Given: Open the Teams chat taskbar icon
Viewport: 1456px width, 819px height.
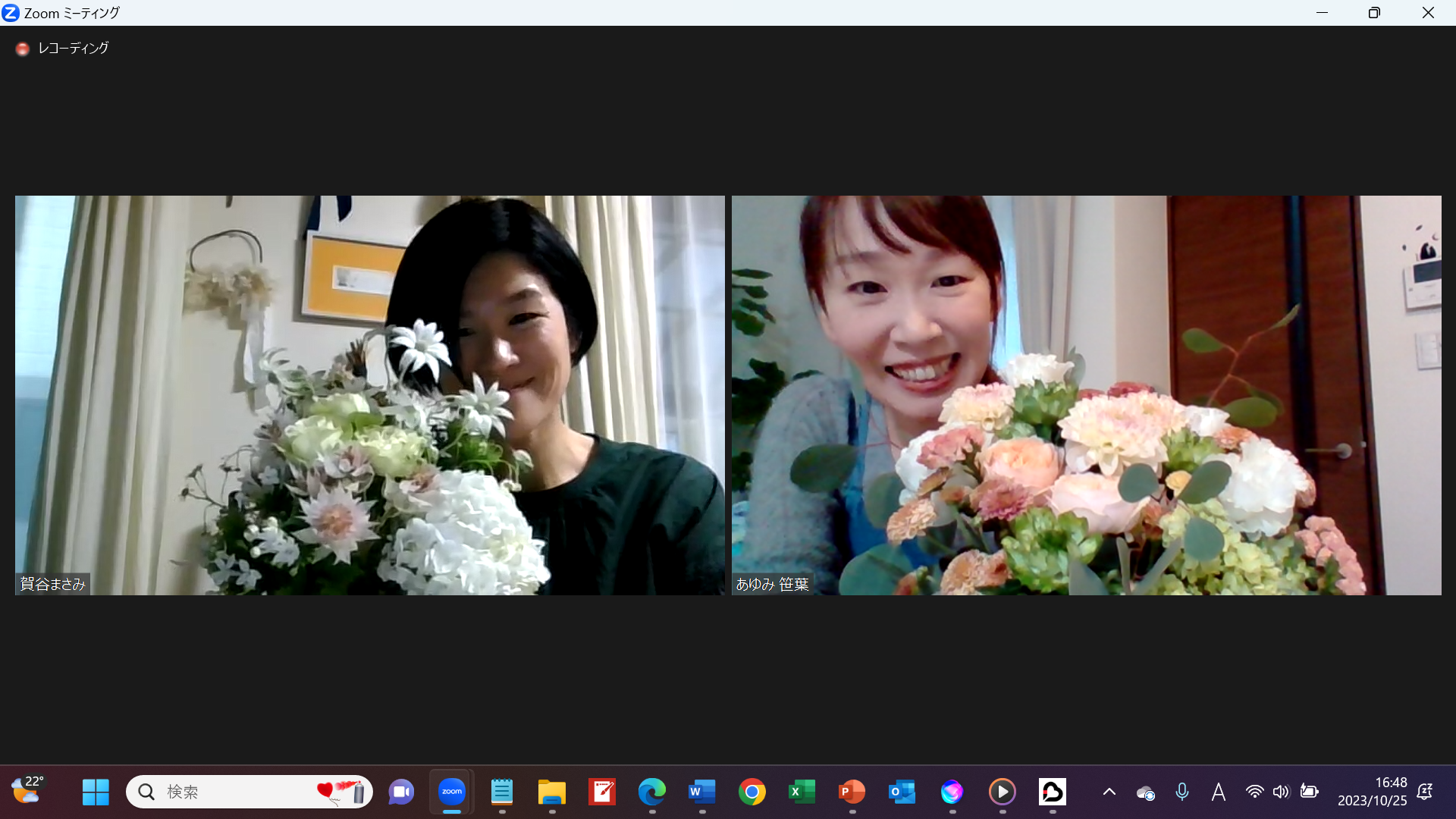Looking at the screenshot, I should click(x=401, y=792).
